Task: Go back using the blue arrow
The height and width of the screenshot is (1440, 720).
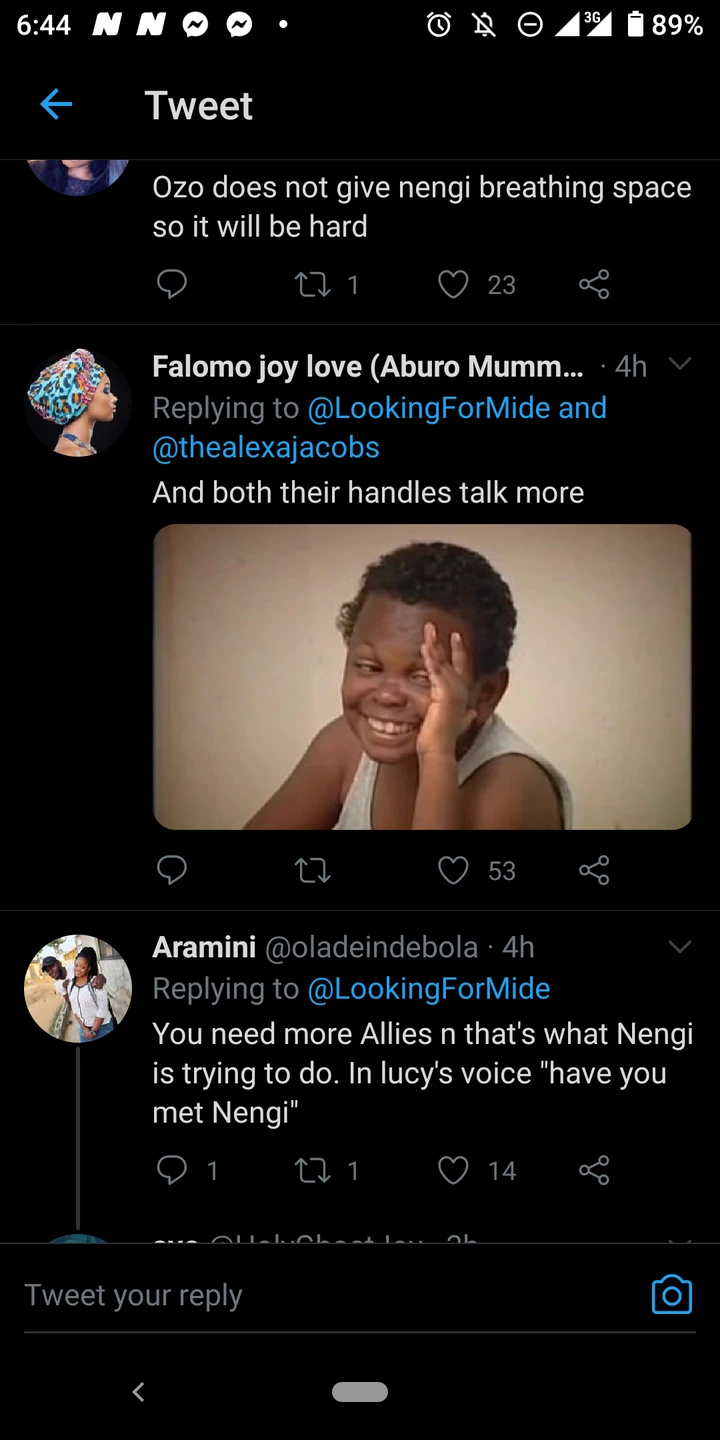Action: [56, 104]
